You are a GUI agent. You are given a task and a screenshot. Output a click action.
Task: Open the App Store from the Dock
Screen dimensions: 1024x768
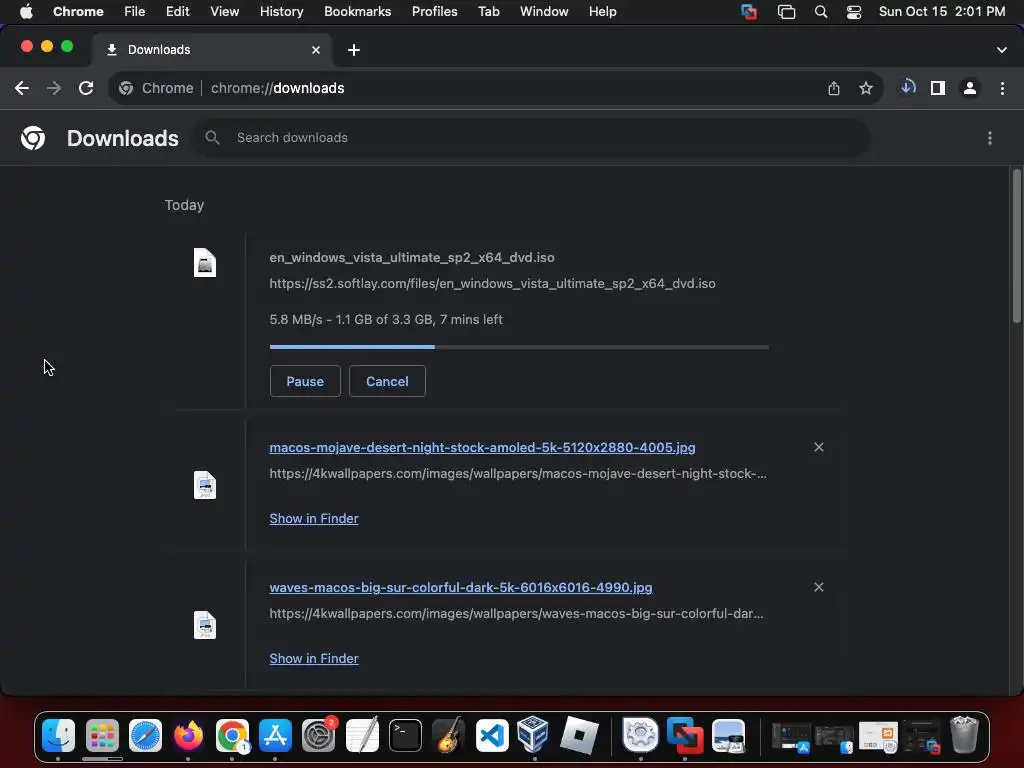point(275,735)
